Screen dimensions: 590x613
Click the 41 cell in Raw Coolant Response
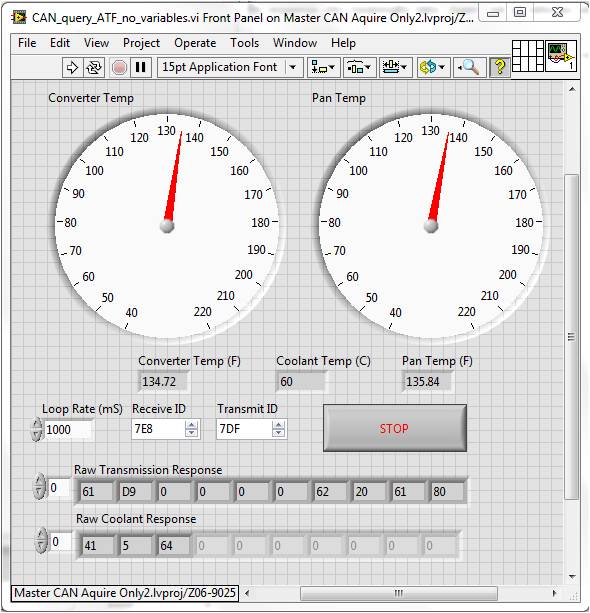click(97, 545)
